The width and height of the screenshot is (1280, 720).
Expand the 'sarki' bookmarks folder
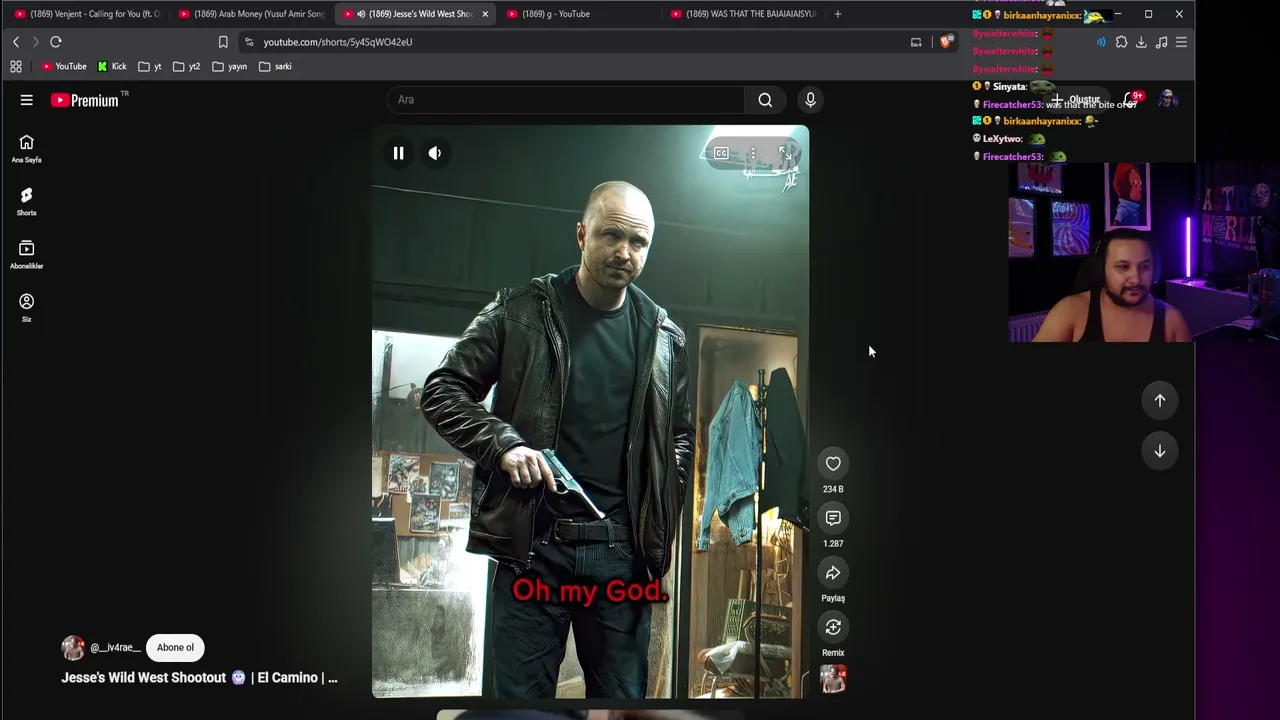coord(275,67)
